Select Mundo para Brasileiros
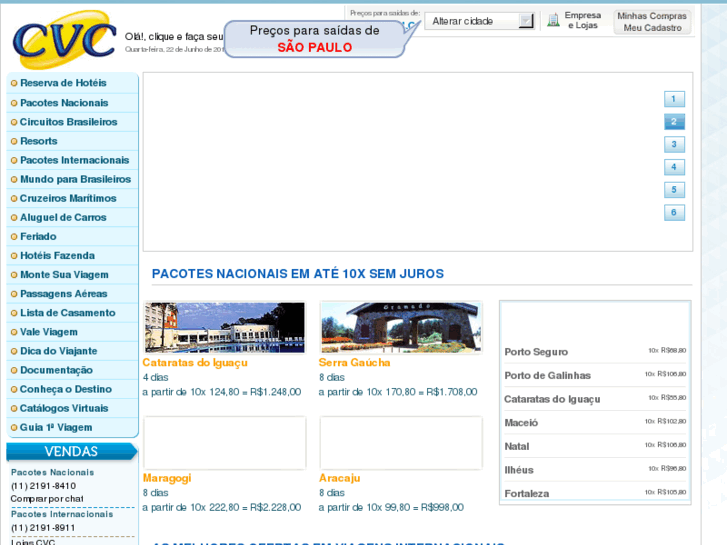The height and width of the screenshot is (545, 727). pos(75,179)
